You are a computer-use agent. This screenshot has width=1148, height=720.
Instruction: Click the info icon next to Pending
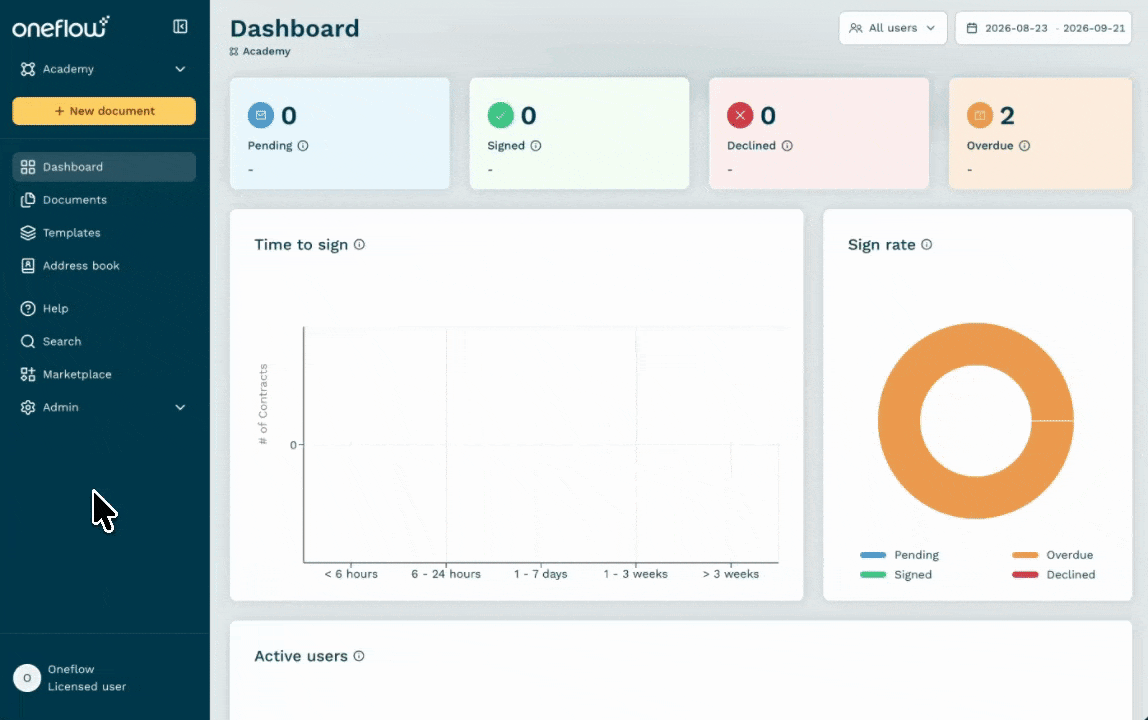(x=303, y=146)
